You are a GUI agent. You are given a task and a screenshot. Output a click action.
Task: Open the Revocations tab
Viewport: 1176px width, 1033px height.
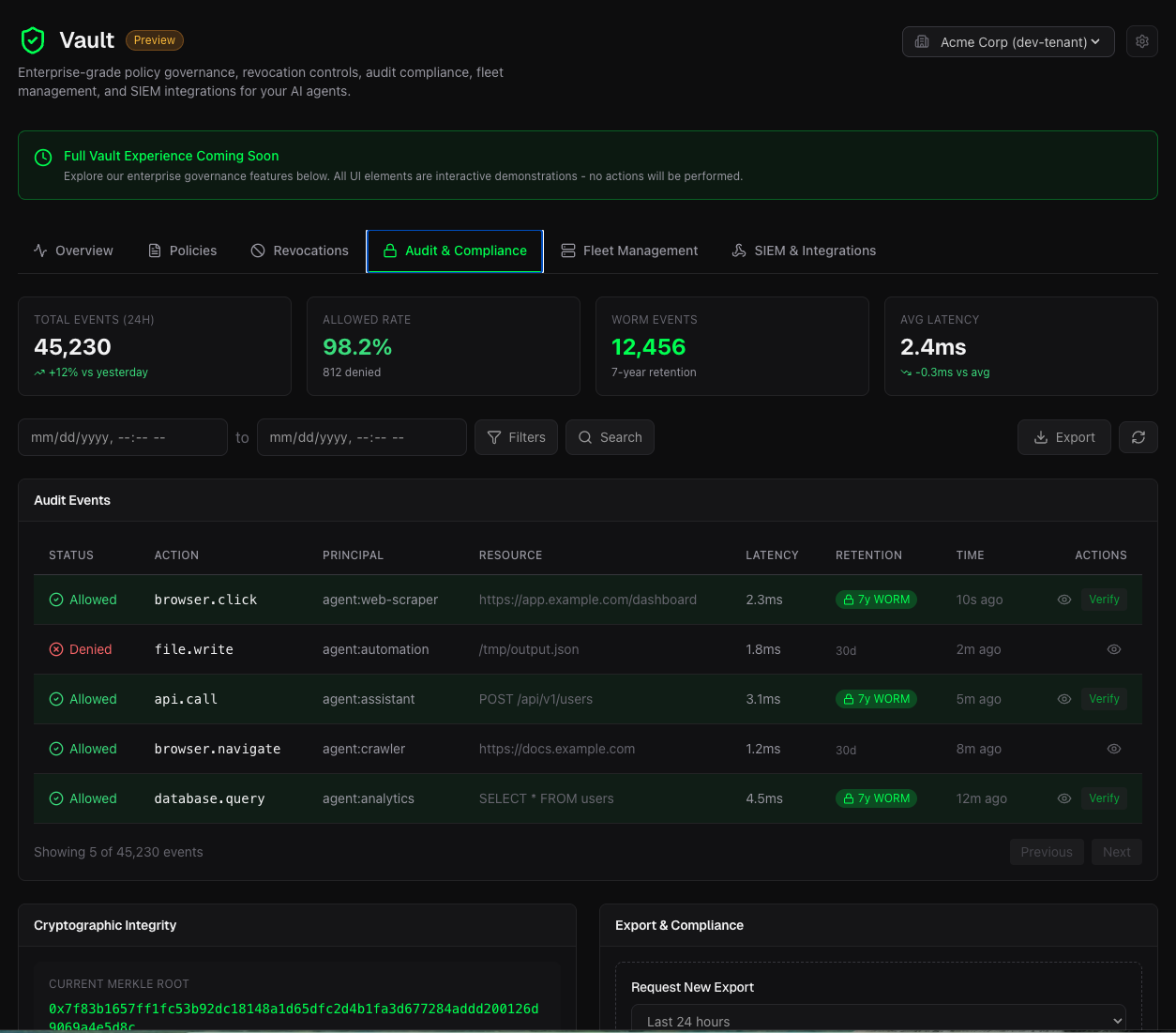299,251
